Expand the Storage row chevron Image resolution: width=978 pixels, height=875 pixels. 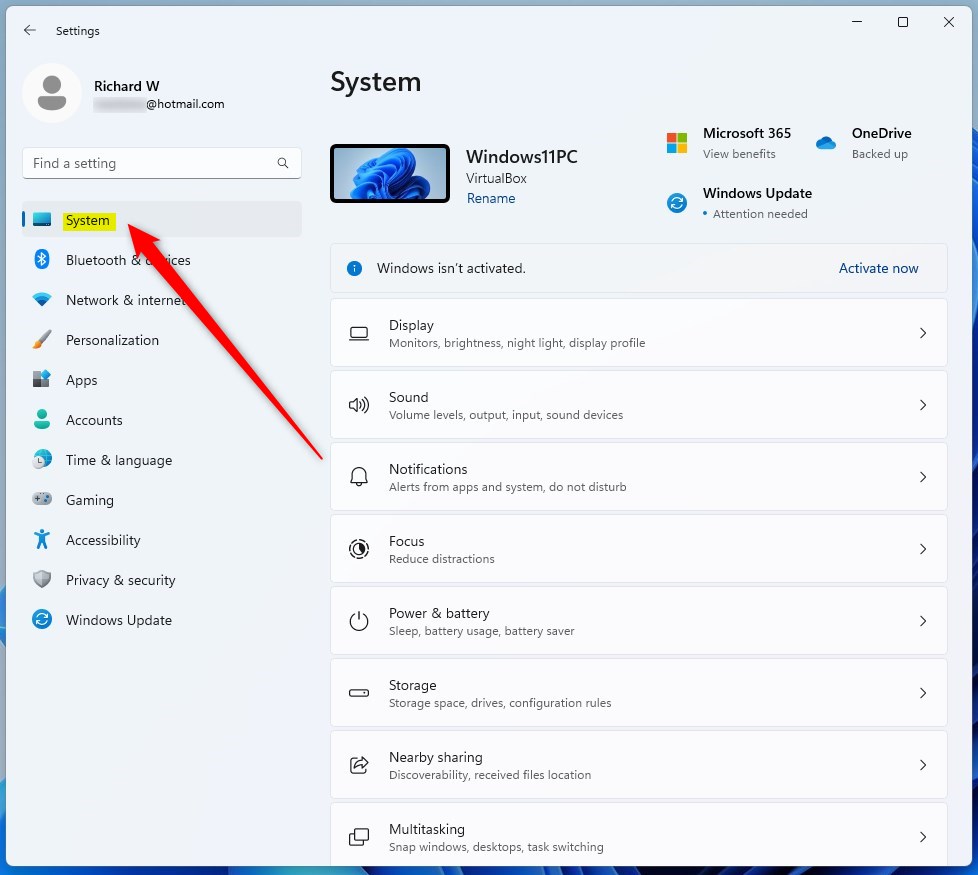click(923, 693)
